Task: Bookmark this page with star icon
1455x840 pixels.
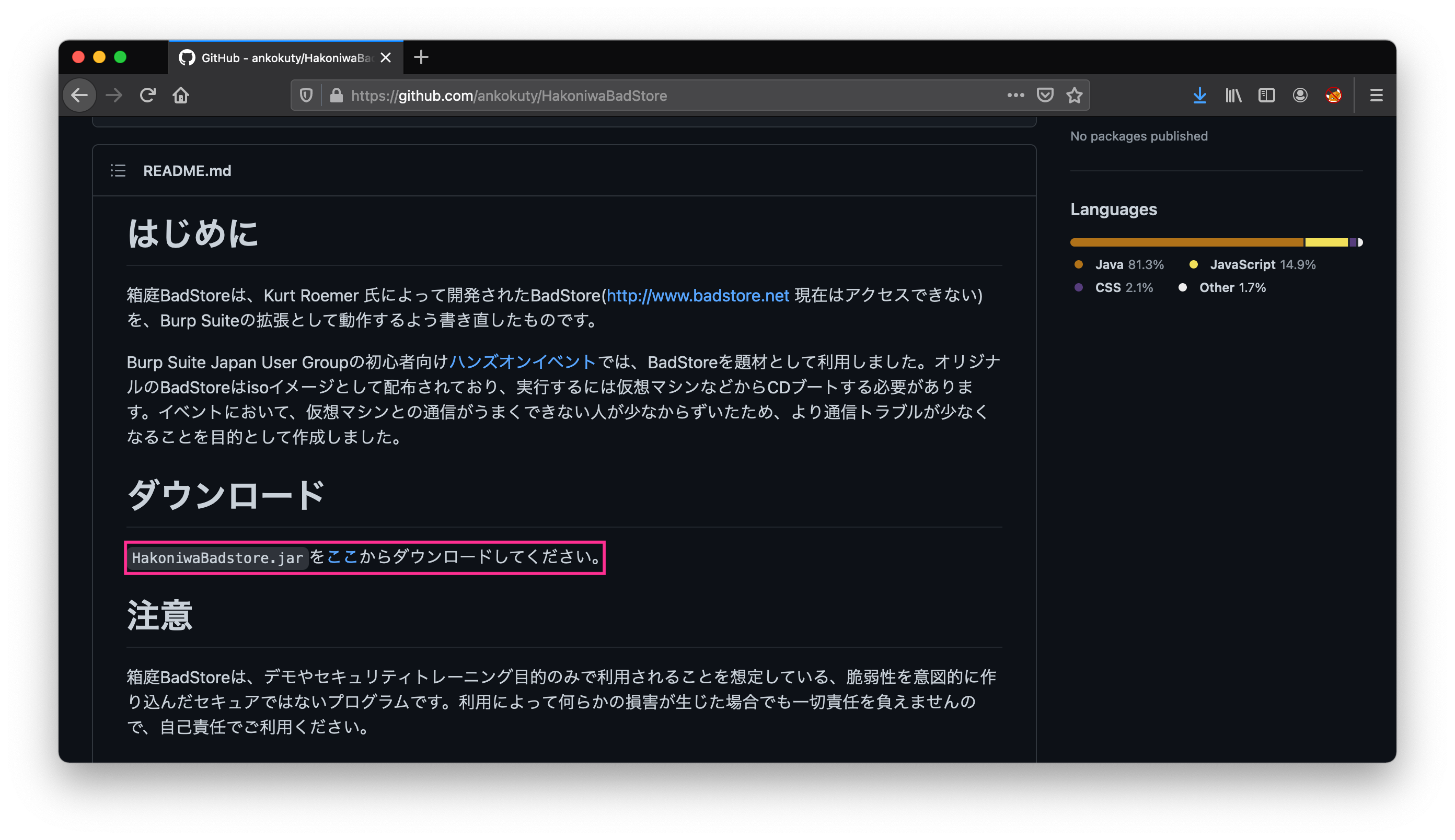Action: click(1074, 95)
